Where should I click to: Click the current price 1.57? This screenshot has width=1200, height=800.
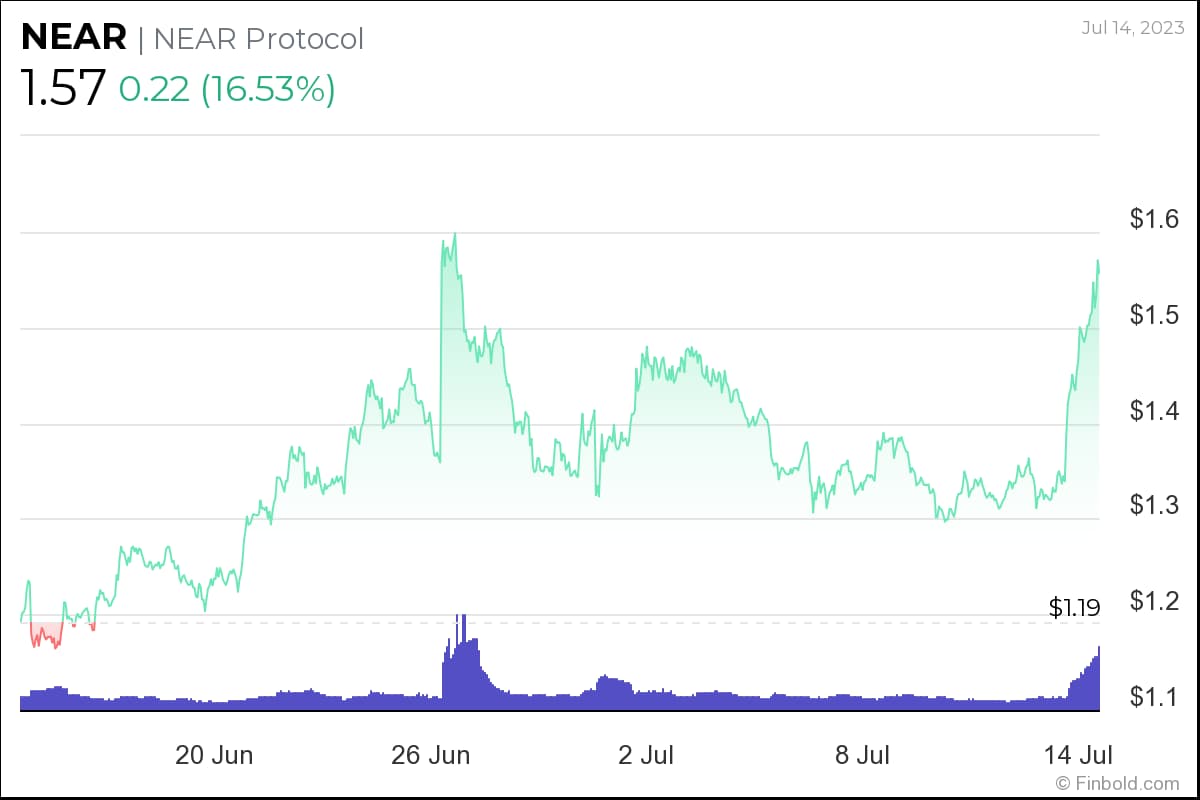62,88
